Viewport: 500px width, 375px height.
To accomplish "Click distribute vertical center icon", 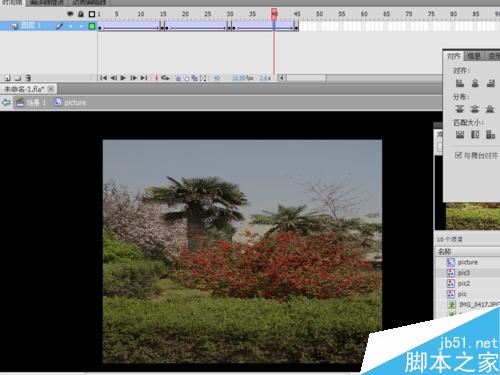I will click(475, 109).
